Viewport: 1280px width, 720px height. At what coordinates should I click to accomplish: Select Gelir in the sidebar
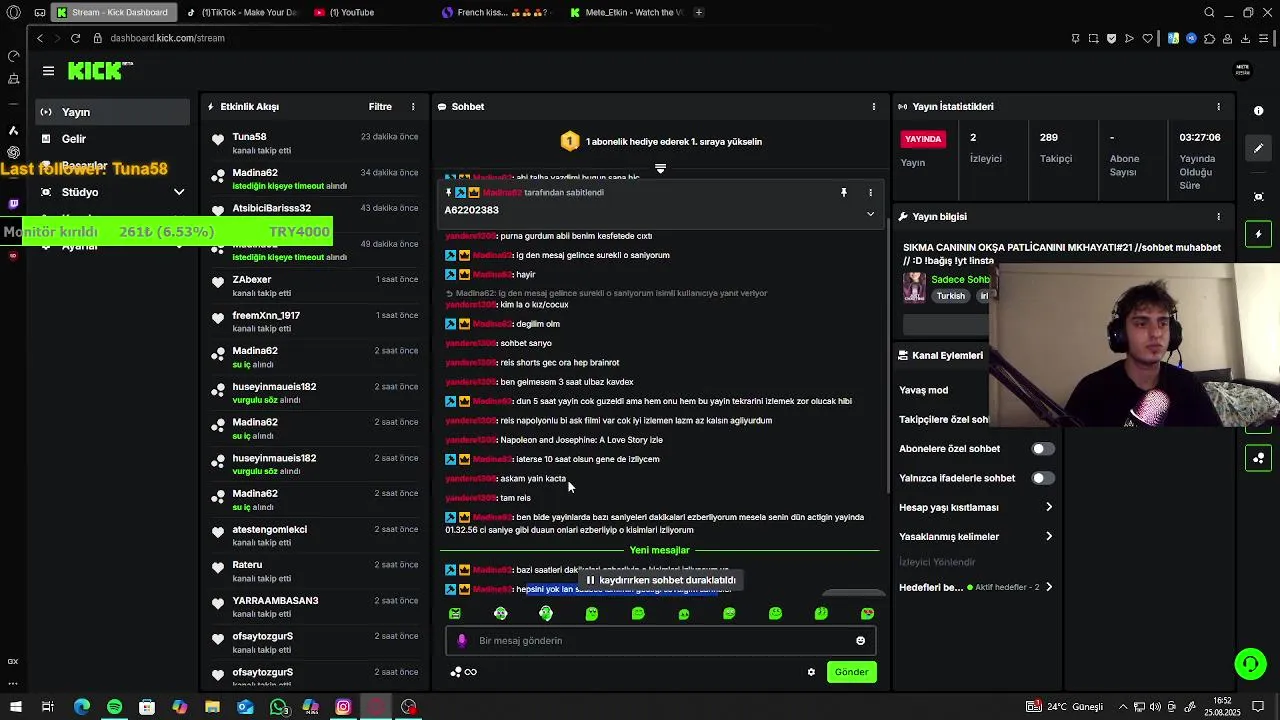(x=112, y=139)
